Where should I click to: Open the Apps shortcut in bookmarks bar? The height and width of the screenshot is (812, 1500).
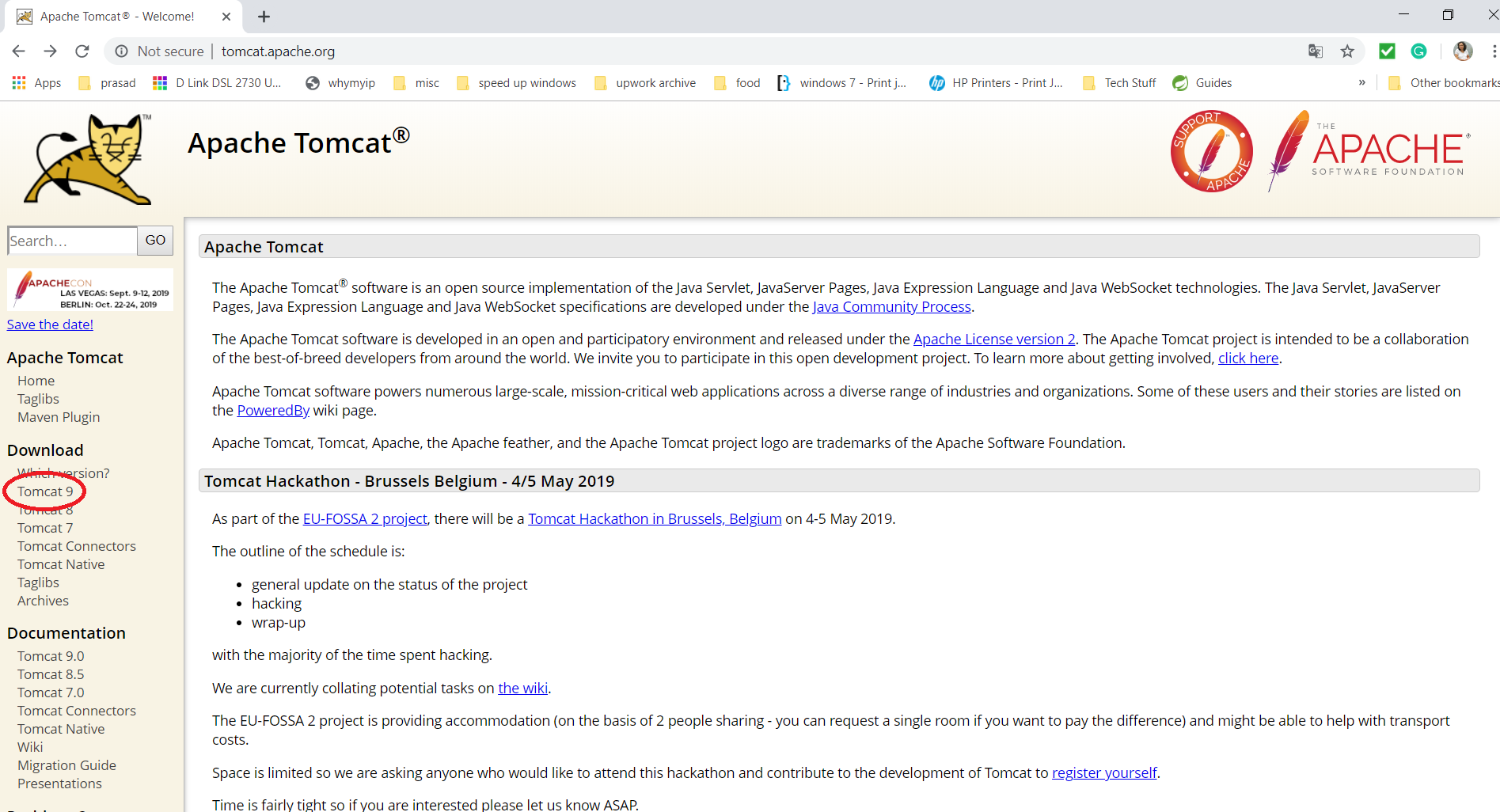click(x=36, y=83)
